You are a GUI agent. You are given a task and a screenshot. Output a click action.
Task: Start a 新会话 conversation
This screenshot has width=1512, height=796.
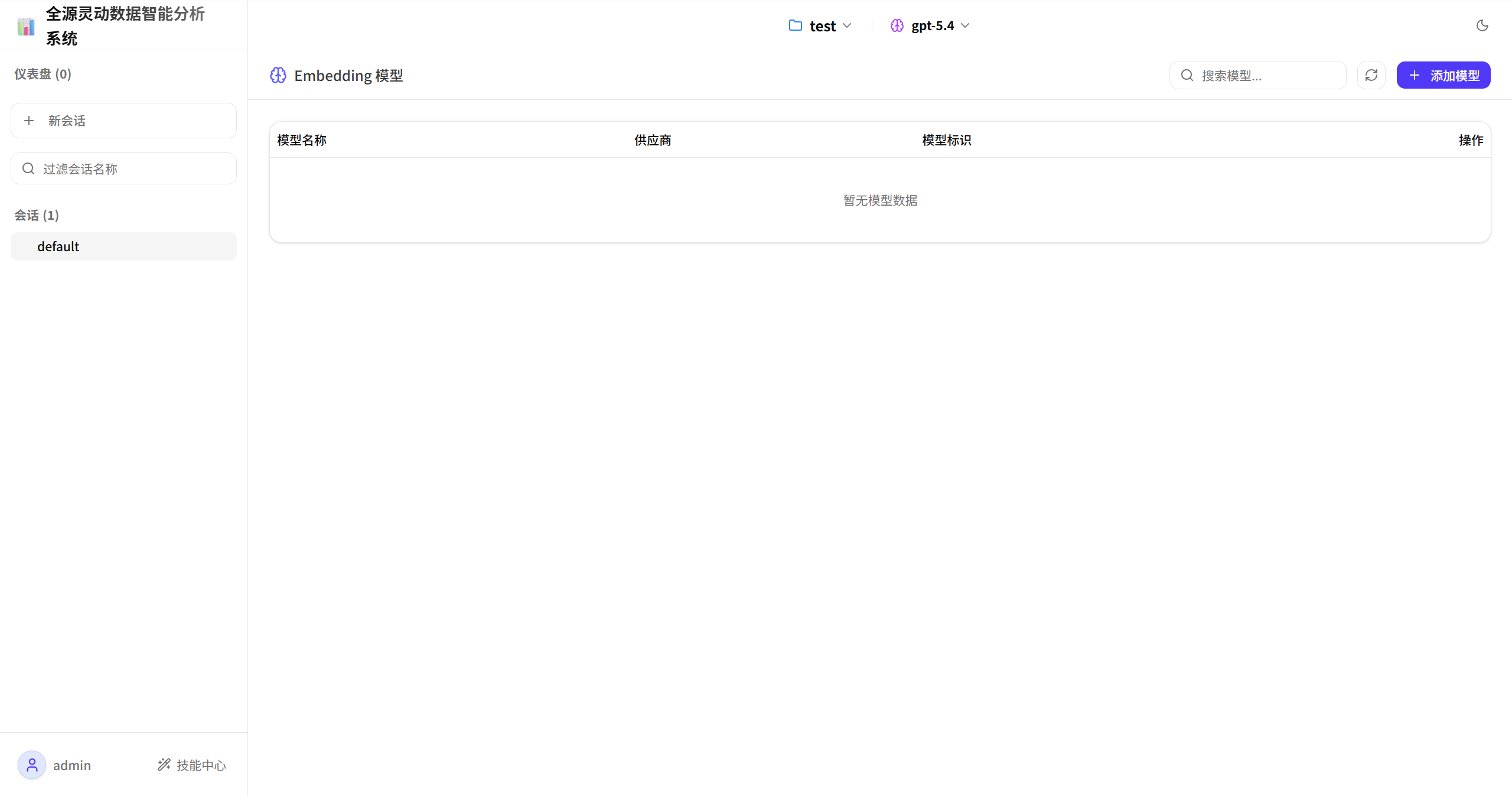pos(123,121)
